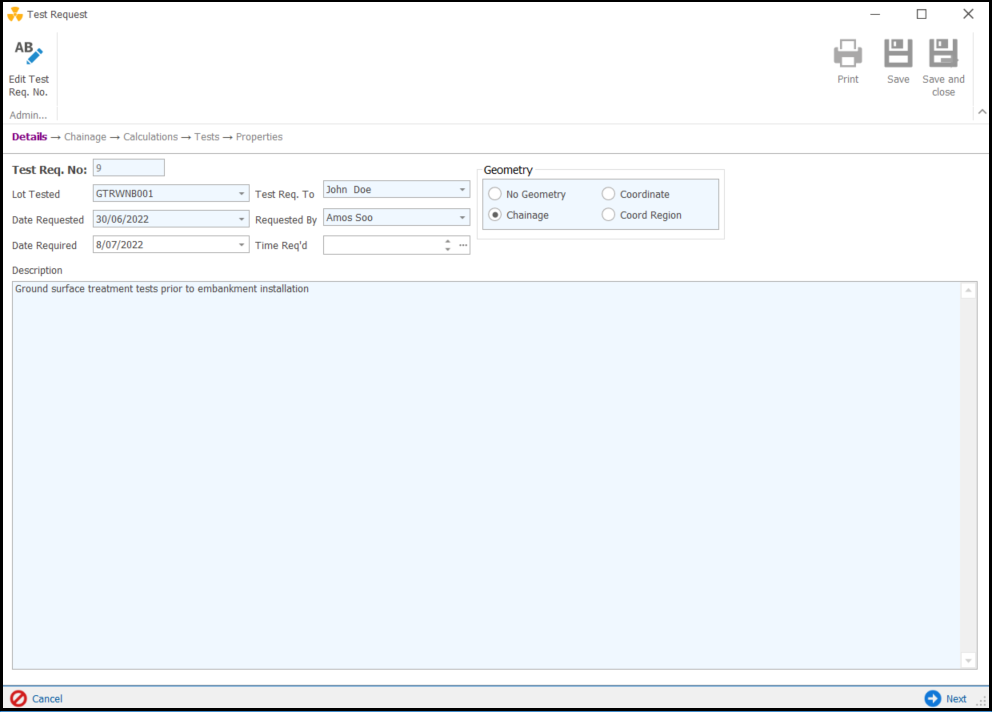Expand the Requested By dropdown
The width and height of the screenshot is (992, 712).
462,218
